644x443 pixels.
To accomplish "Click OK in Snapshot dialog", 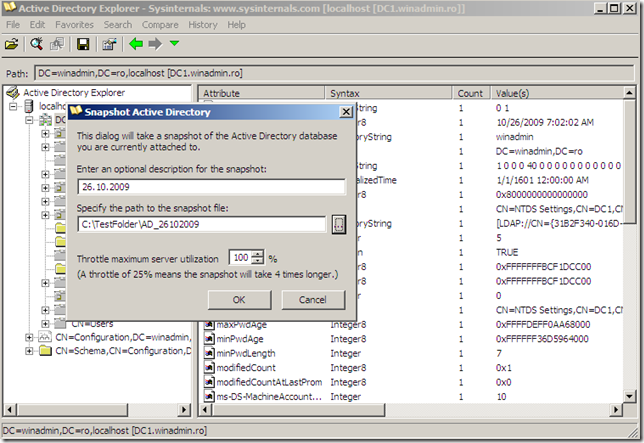I will pos(239,300).
